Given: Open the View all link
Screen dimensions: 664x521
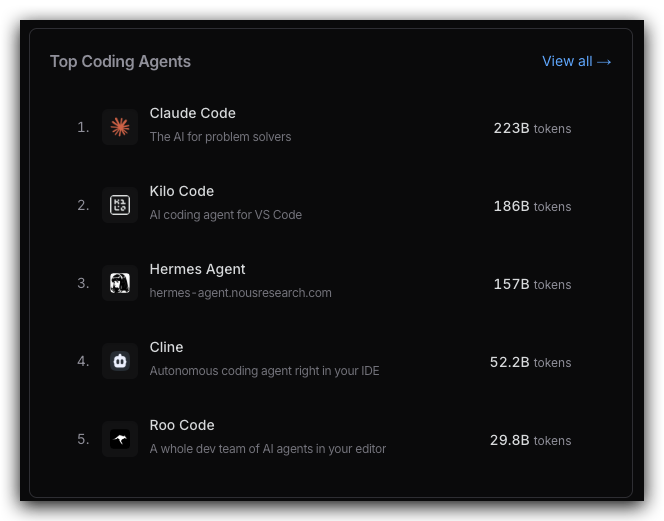Looking at the screenshot, I should 576,61.
